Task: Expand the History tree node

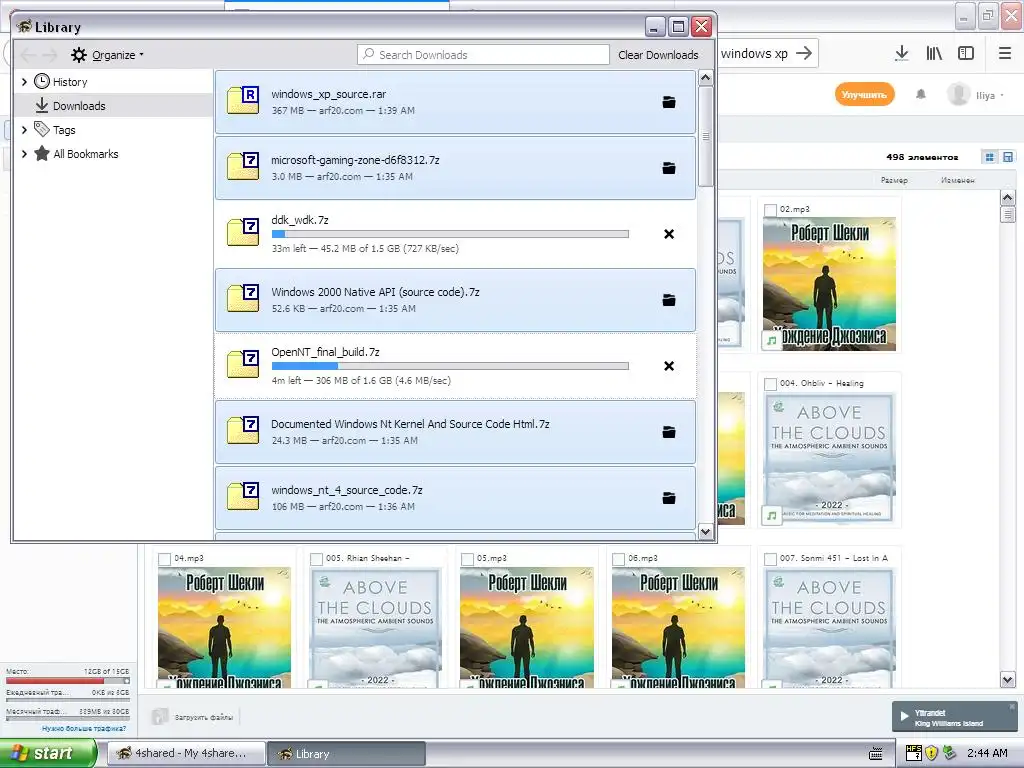Action: point(24,82)
